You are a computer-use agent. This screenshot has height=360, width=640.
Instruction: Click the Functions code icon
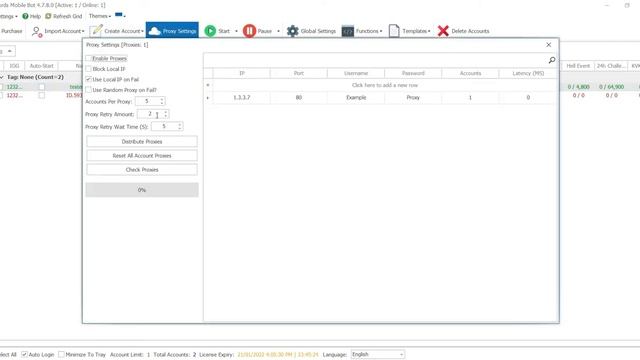348,31
